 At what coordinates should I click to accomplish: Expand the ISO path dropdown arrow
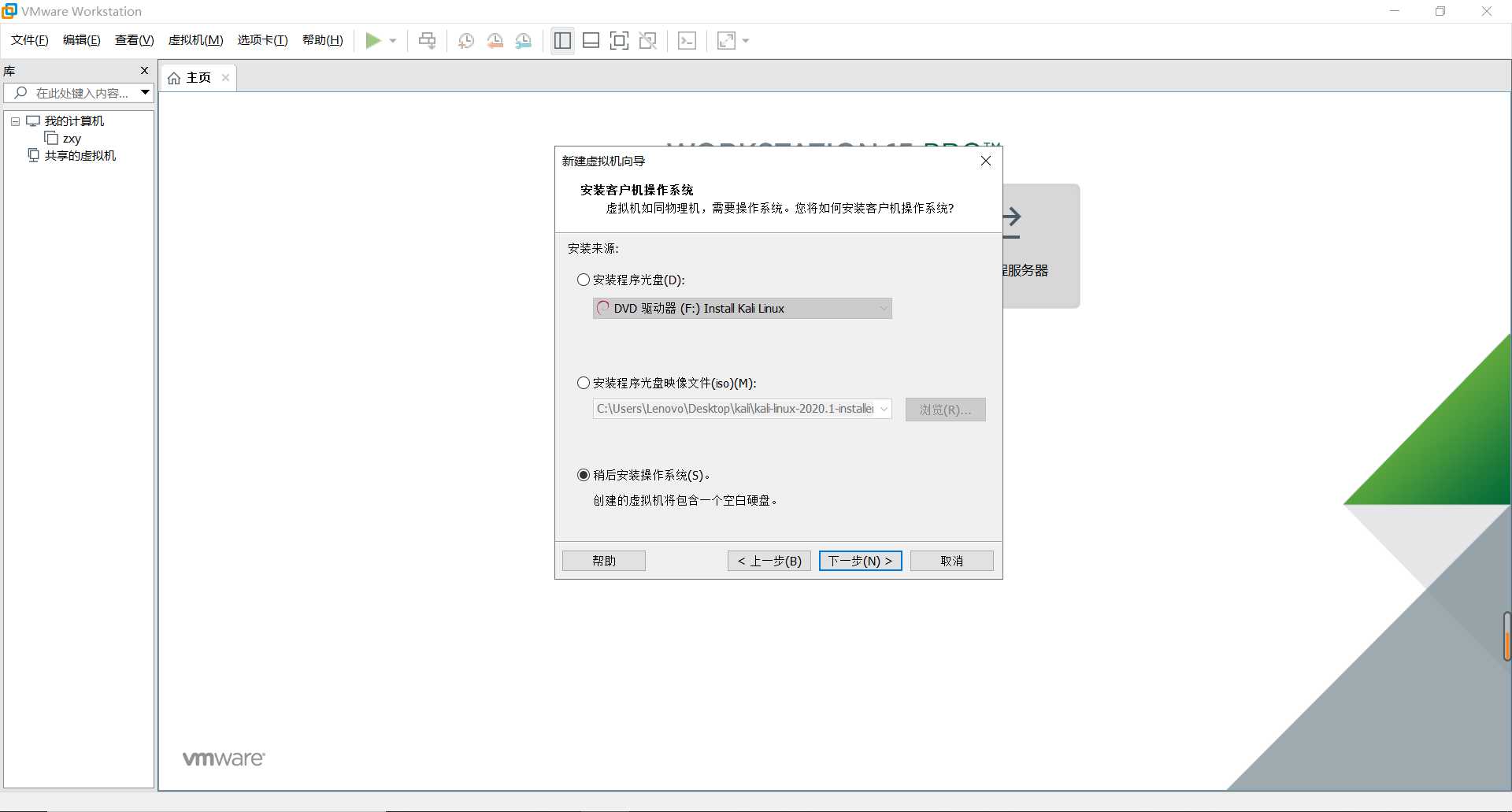pos(884,409)
